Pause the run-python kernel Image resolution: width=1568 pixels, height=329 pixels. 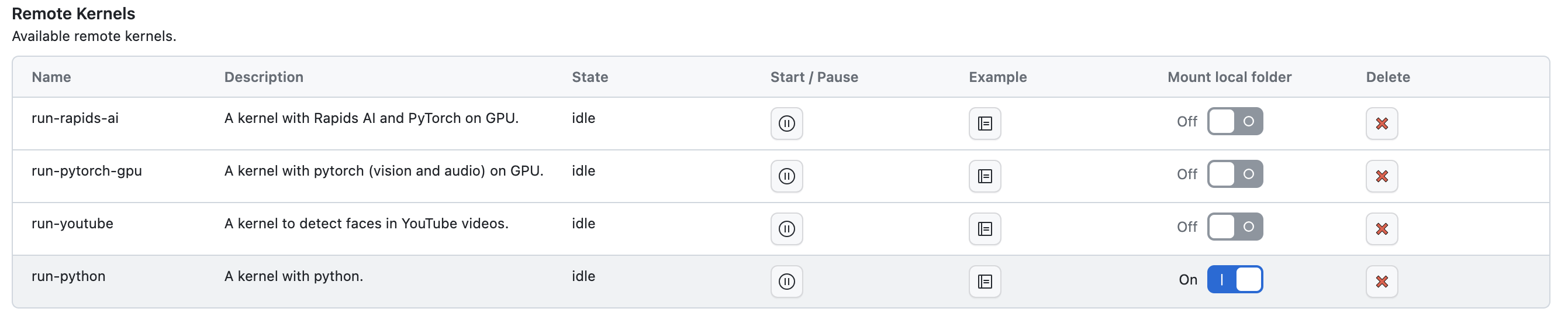pyautogui.click(x=786, y=282)
